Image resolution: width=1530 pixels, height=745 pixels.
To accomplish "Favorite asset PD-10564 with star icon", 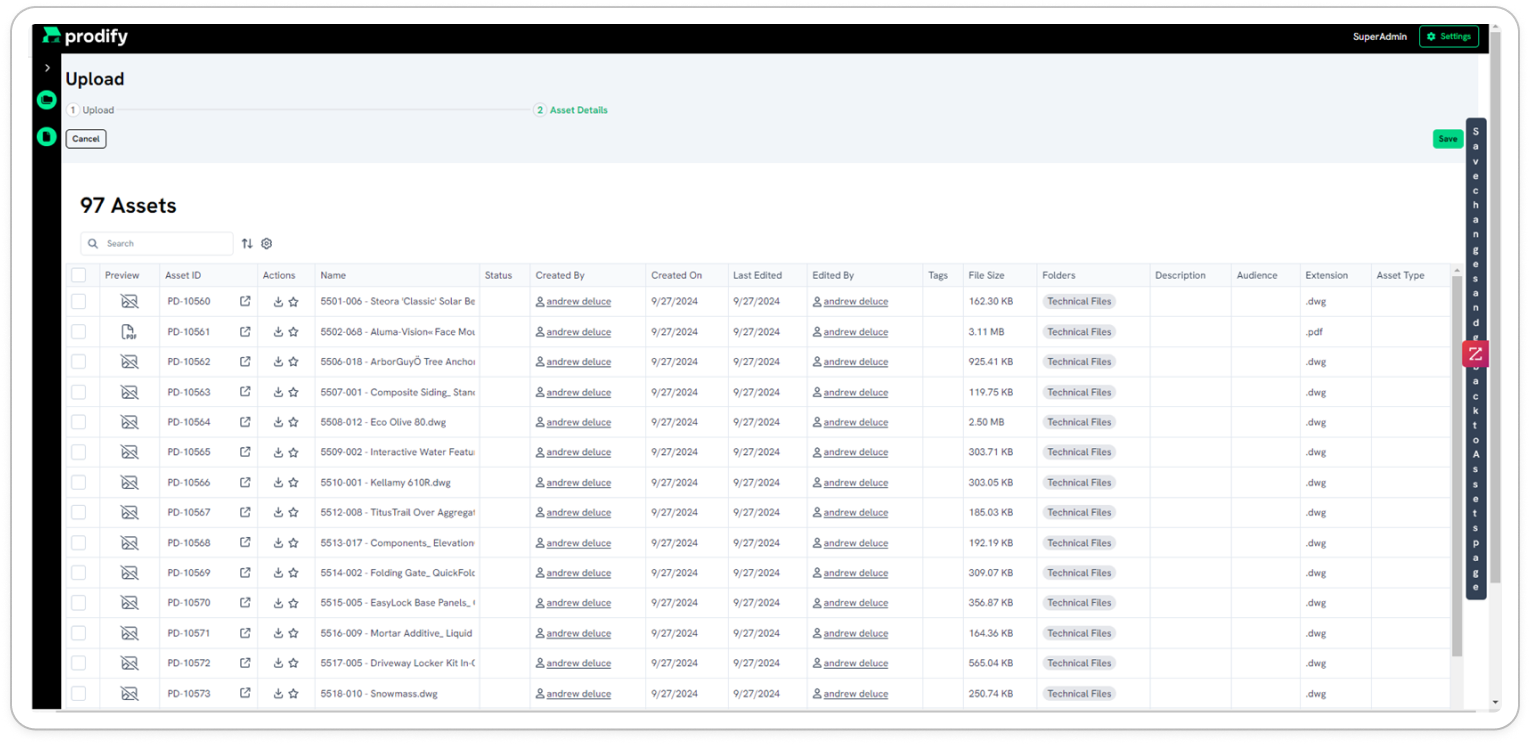I will pyautogui.click(x=294, y=422).
